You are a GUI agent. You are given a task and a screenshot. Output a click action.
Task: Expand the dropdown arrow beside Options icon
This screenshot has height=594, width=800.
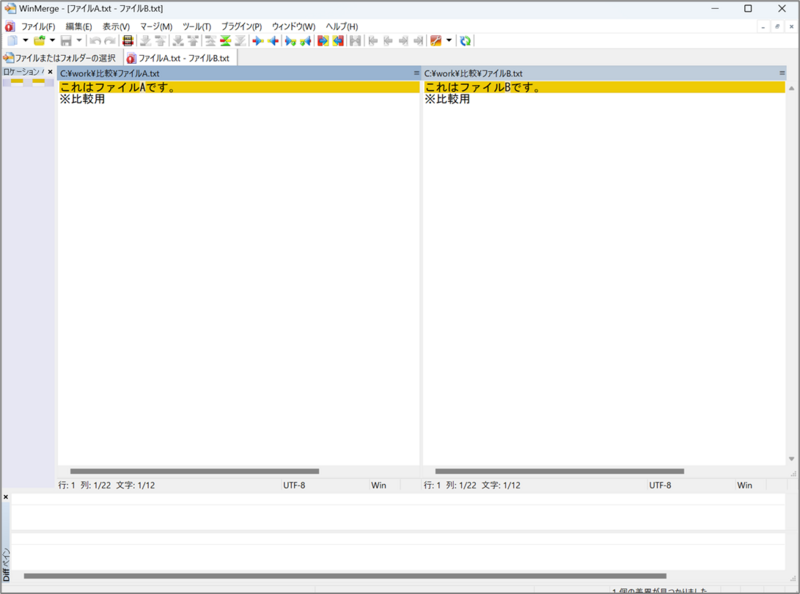click(449, 40)
